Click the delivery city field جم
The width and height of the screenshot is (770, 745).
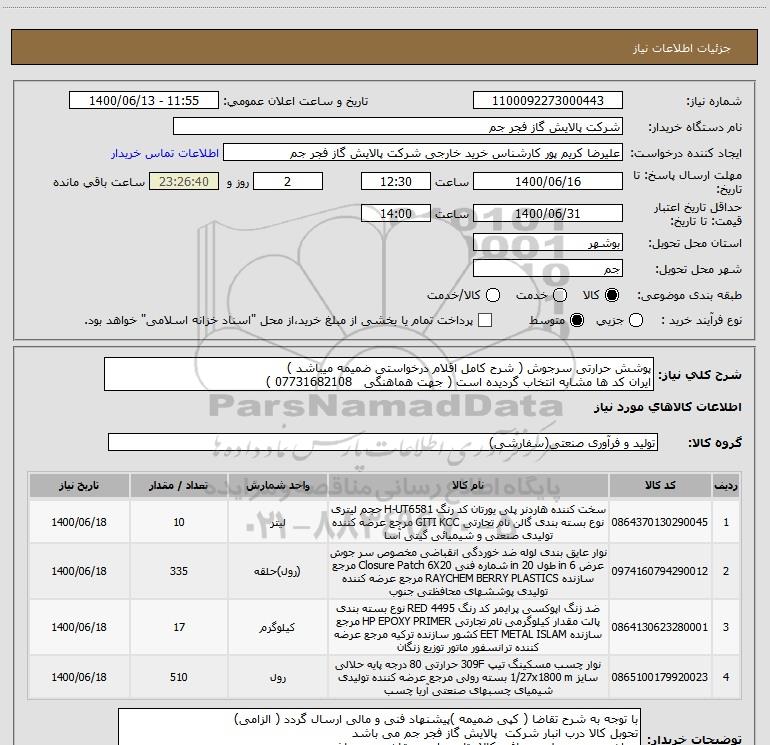tap(548, 269)
